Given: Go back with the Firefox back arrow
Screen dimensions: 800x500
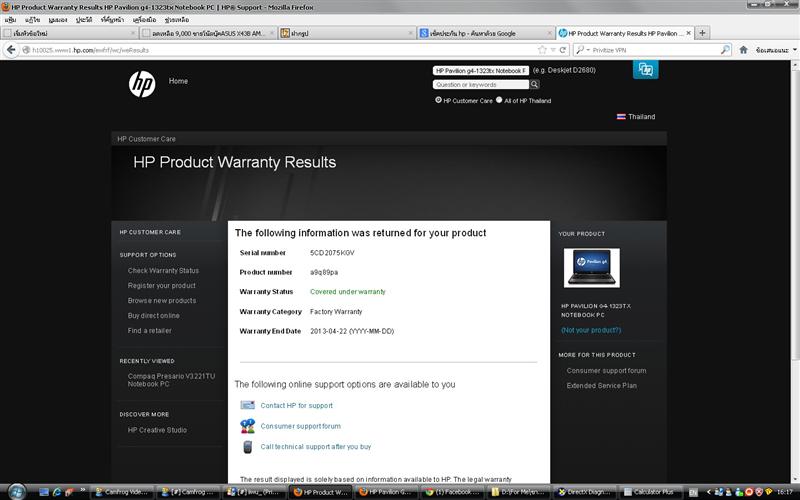Looking at the screenshot, I should pyautogui.click(x=11, y=49).
